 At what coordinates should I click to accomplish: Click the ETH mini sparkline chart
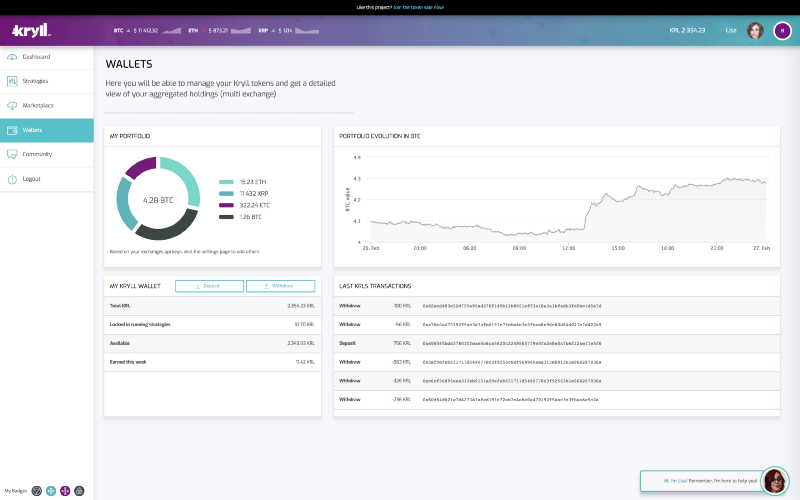[241, 31]
